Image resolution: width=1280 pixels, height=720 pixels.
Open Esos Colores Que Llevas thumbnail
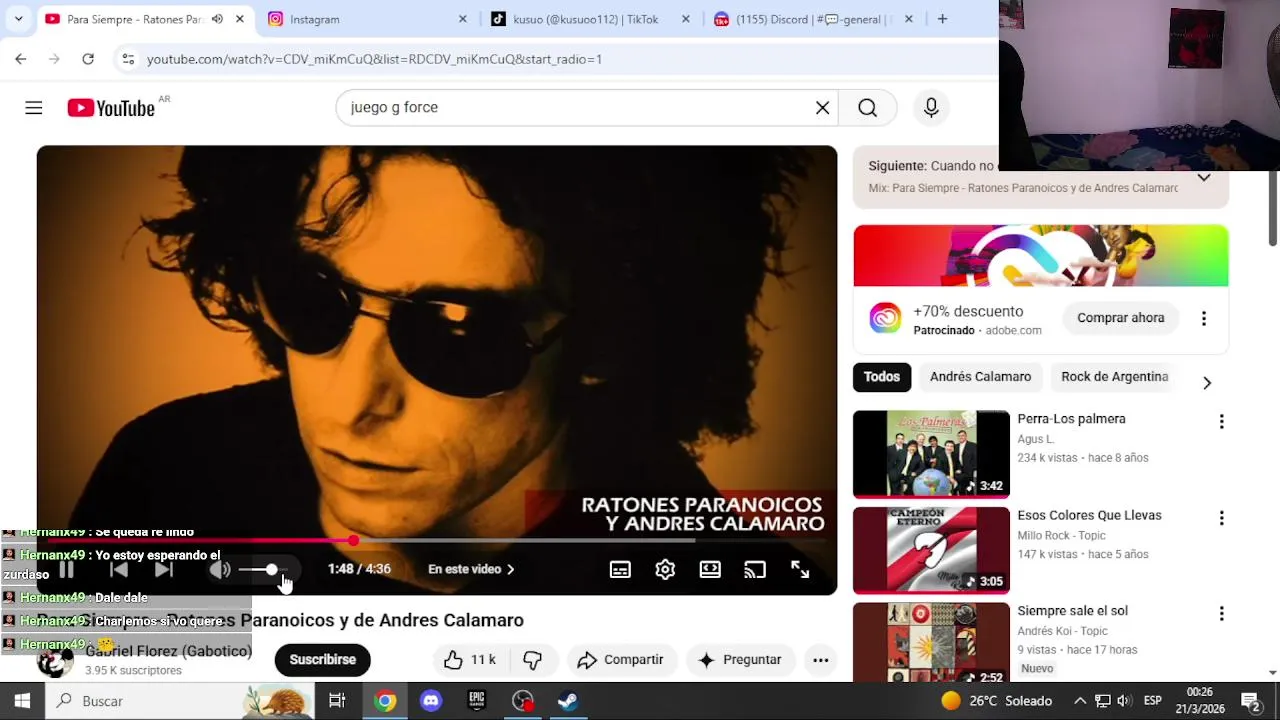click(931, 550)
